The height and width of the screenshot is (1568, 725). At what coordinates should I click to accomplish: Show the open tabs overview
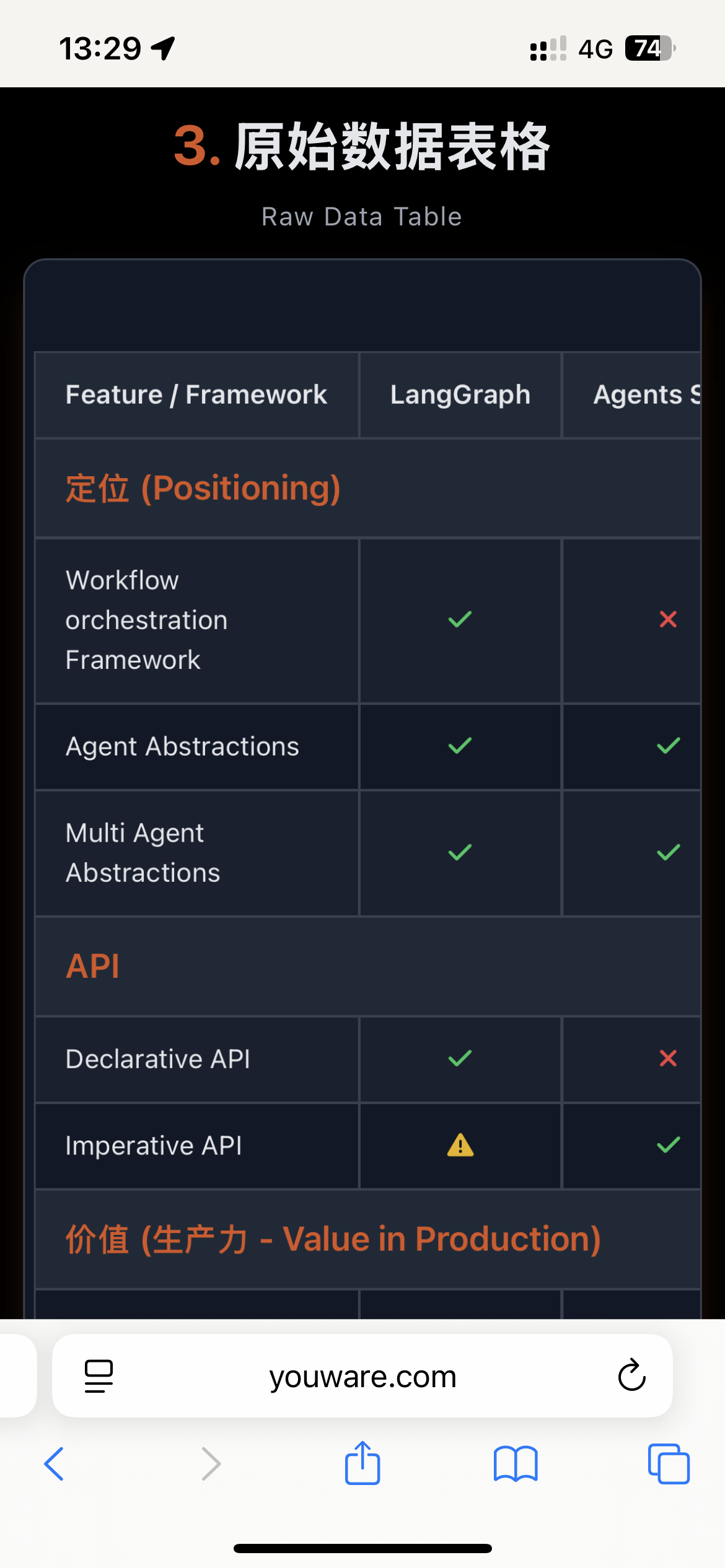[x=668, y=1464]
